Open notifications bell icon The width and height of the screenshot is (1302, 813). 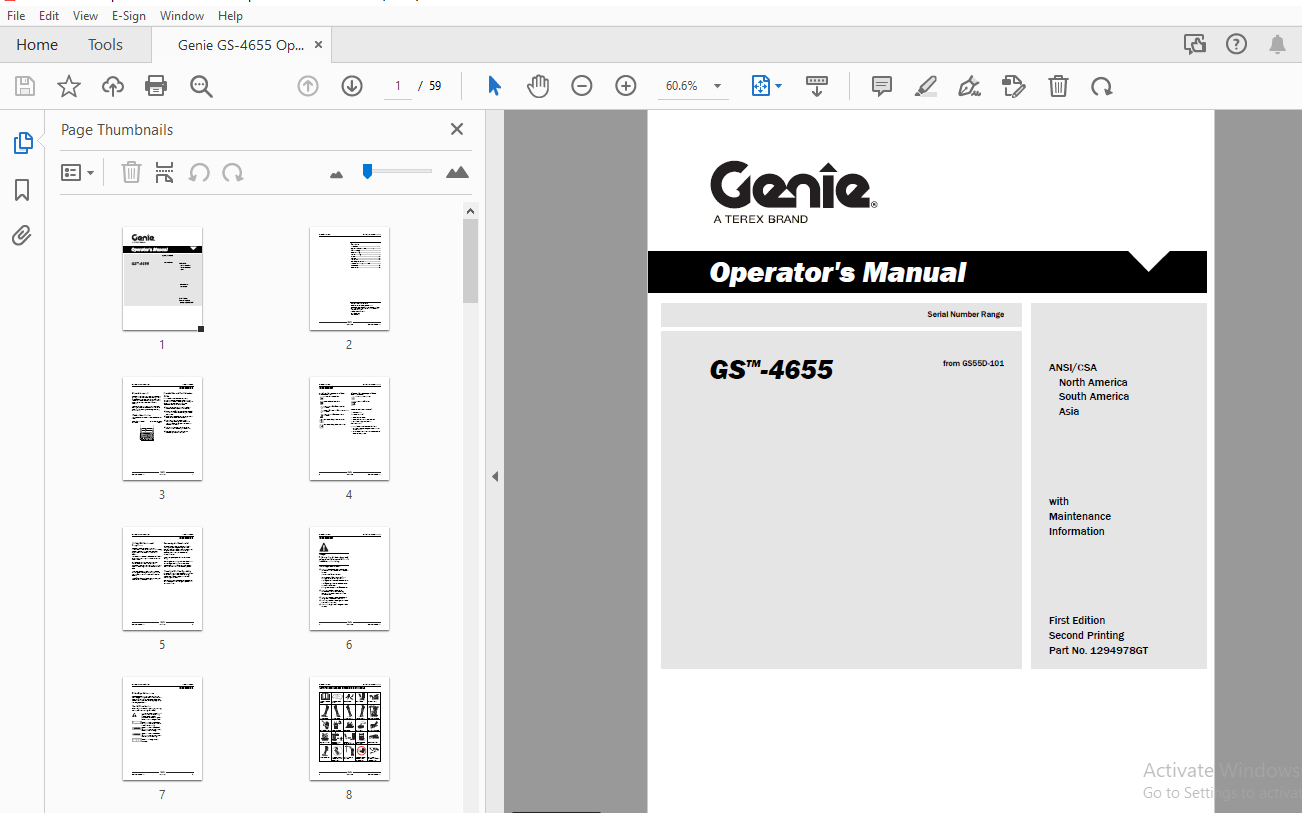[1277, 44]
